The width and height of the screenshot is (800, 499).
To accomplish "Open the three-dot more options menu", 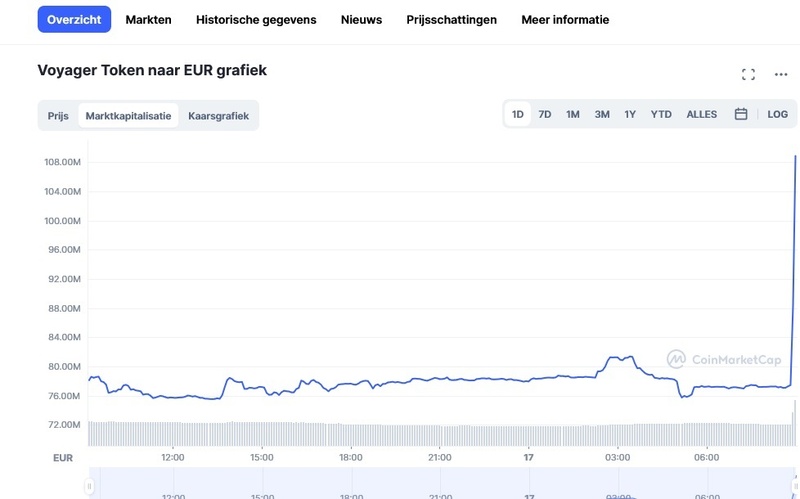I will coord(781,74).
